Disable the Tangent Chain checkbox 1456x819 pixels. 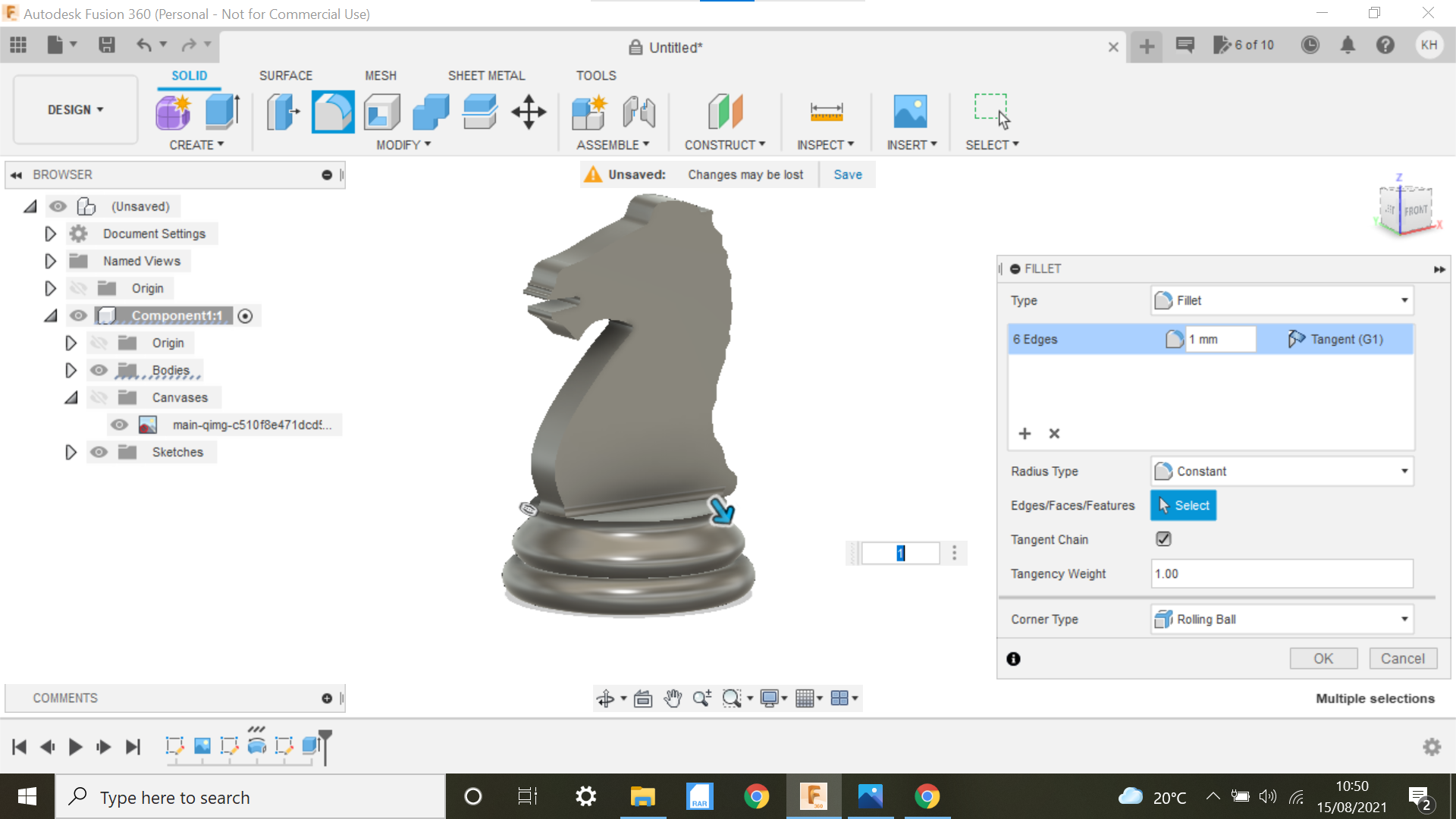coord(1164,538)
